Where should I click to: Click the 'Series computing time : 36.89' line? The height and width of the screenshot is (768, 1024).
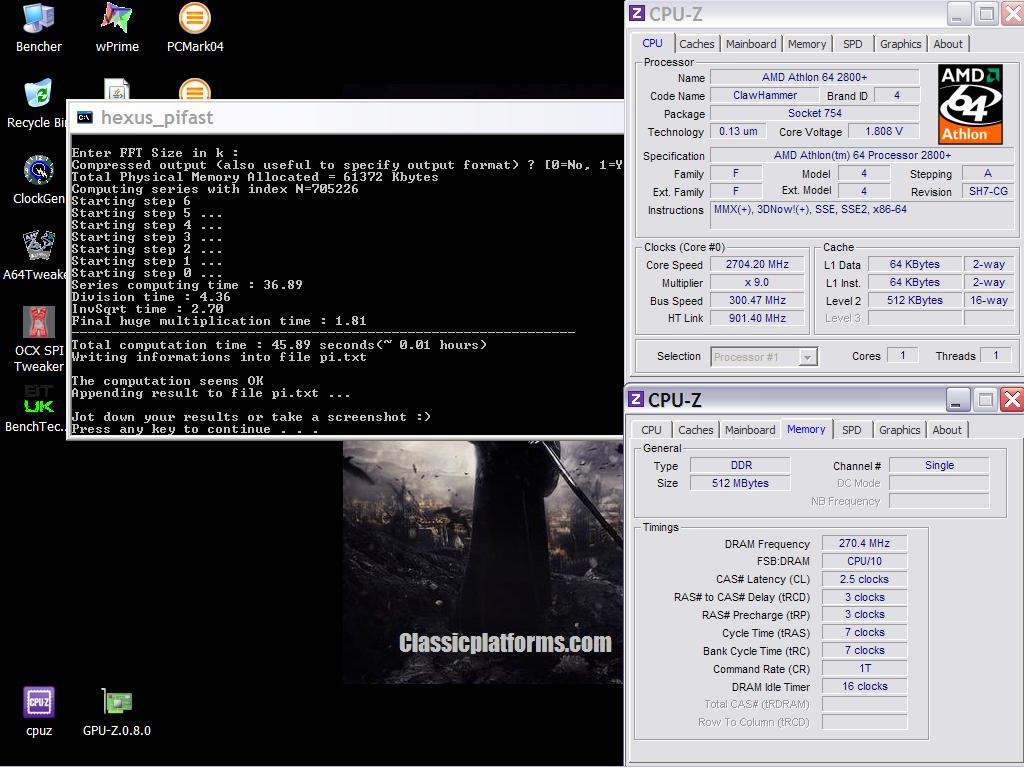tap(187, 285)
